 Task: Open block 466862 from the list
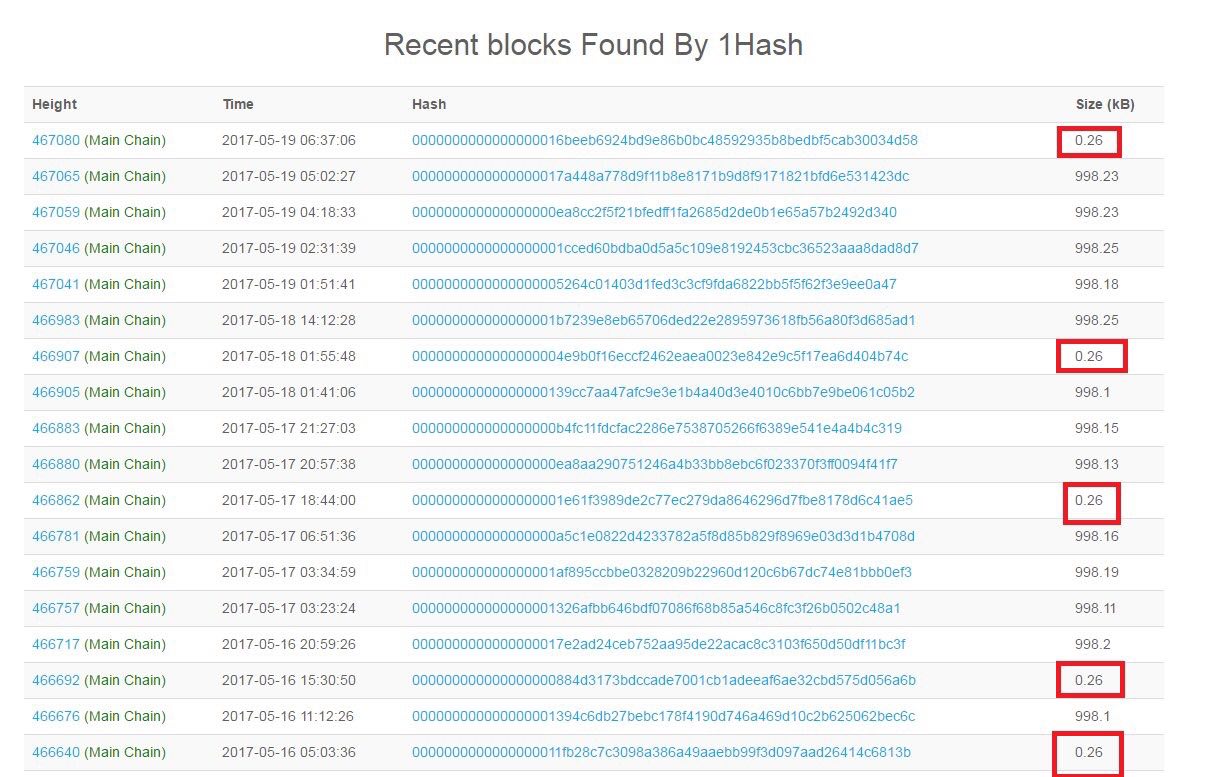tap(56, 500)
